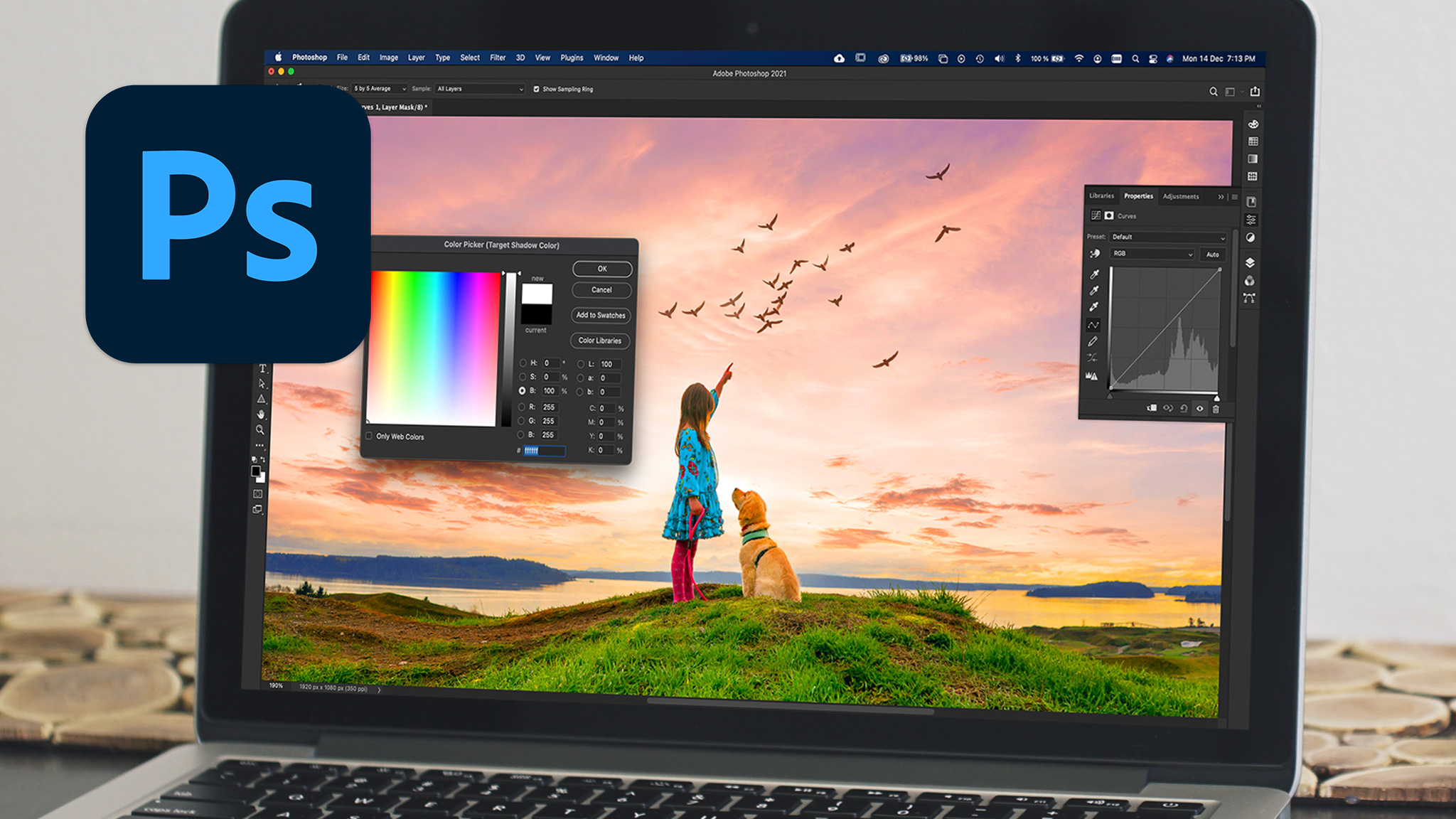Screen dimensions: 1456x819
Task: Open the Plugins menu
Action: click(572, 58)
